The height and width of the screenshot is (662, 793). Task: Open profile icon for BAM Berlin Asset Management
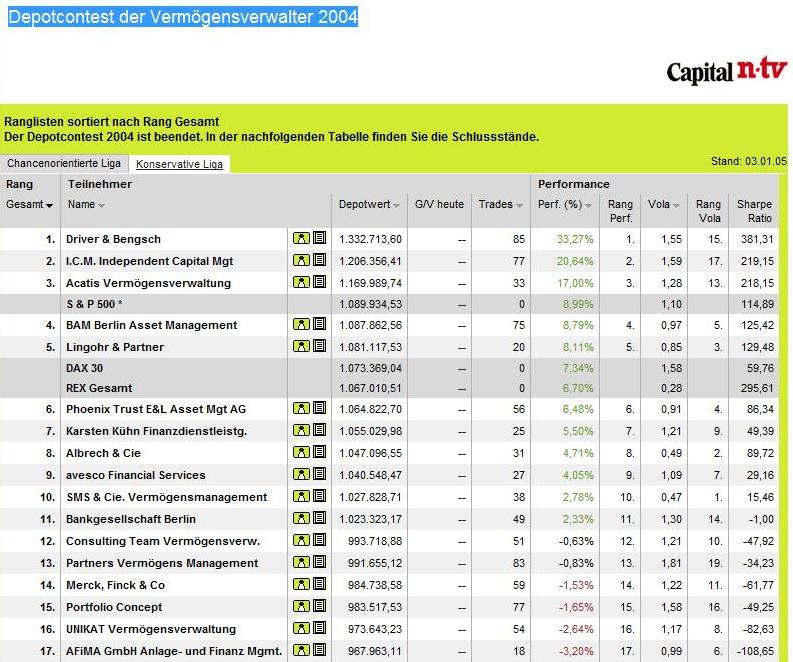click(x=301, y=324)
